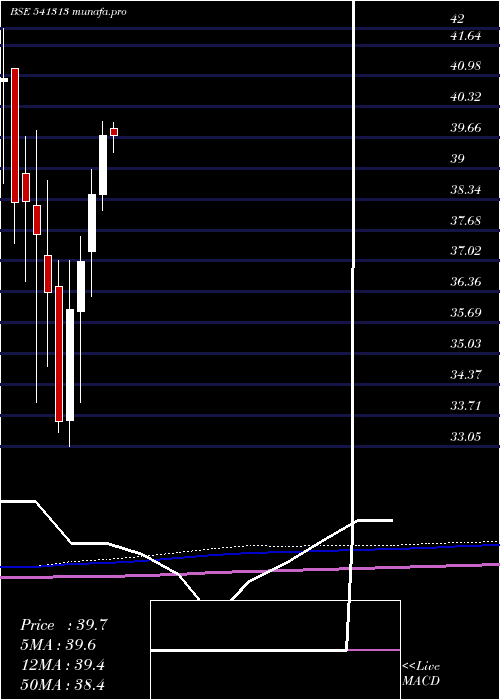Click the '12MA : 39.4' readout
Screen dimensions: 500x700
point(63,665)
